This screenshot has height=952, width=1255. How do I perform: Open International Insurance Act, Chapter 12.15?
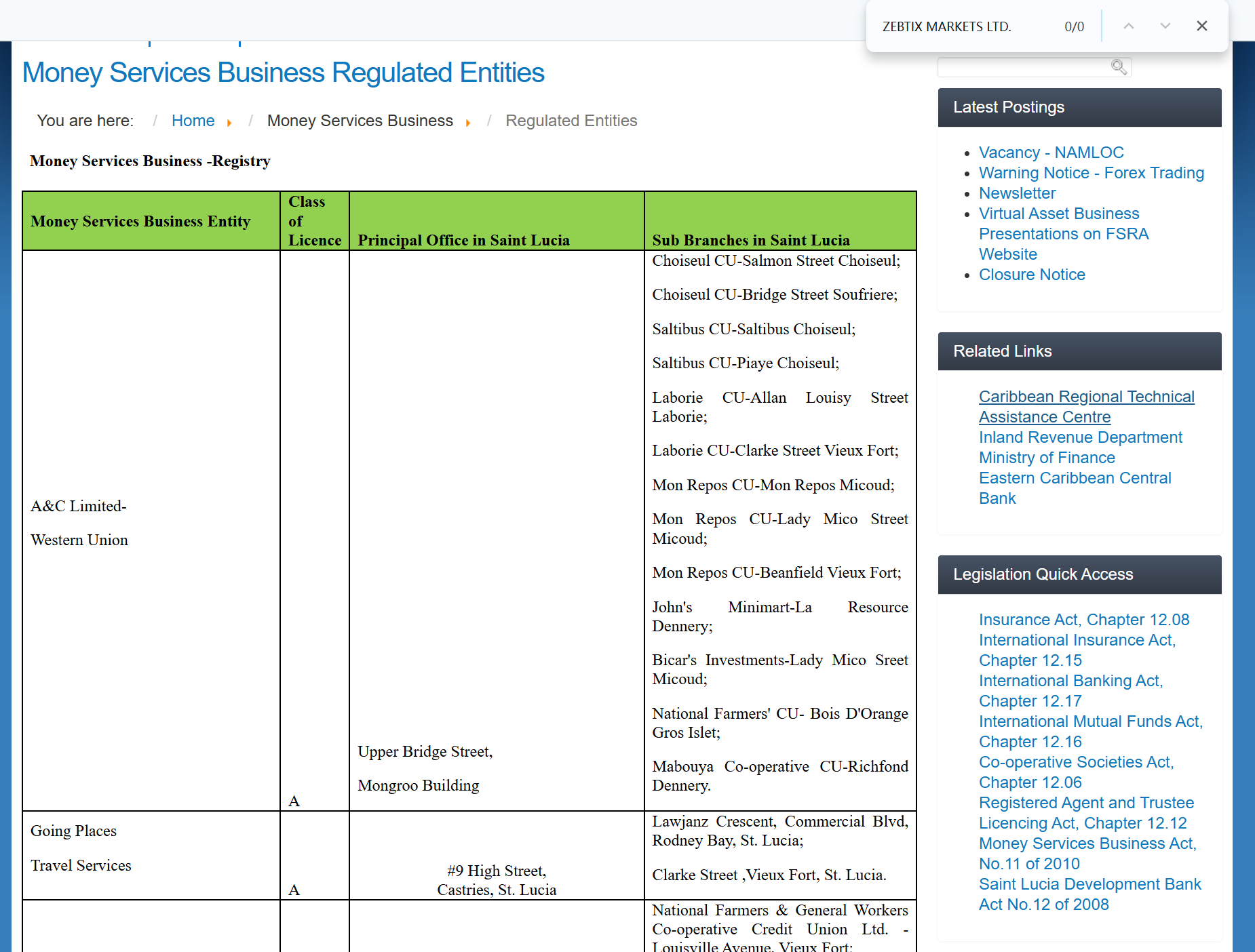click(1077, 650)
